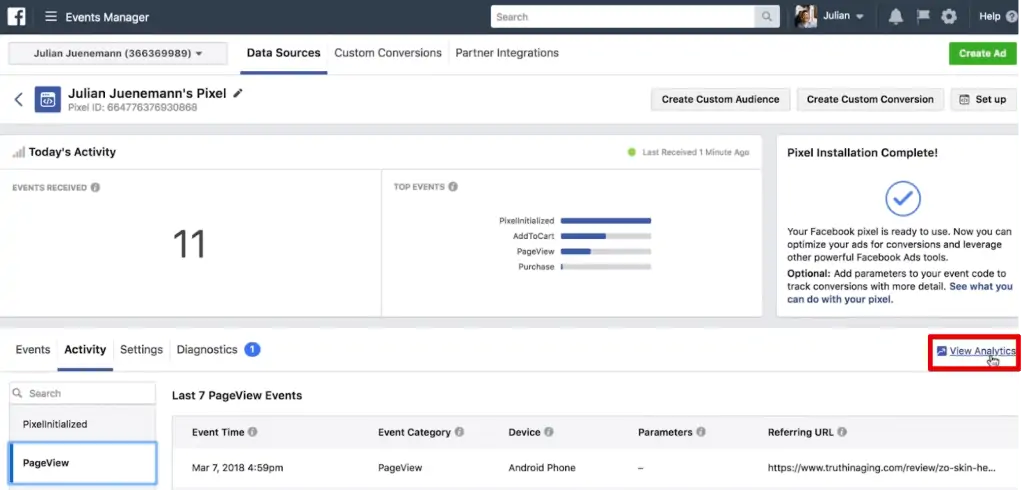Screen dimensions: 1024x490
Task: Click the Today's Activity bar chart icon
Action: click(x=19, y=152)
